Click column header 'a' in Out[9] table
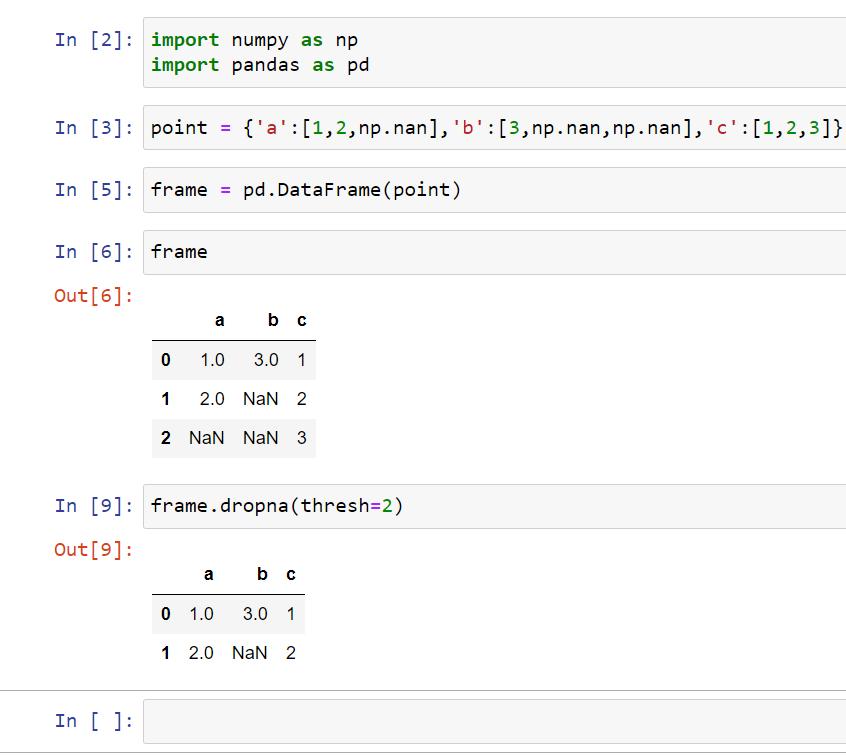846x755 pixels. 208,575
